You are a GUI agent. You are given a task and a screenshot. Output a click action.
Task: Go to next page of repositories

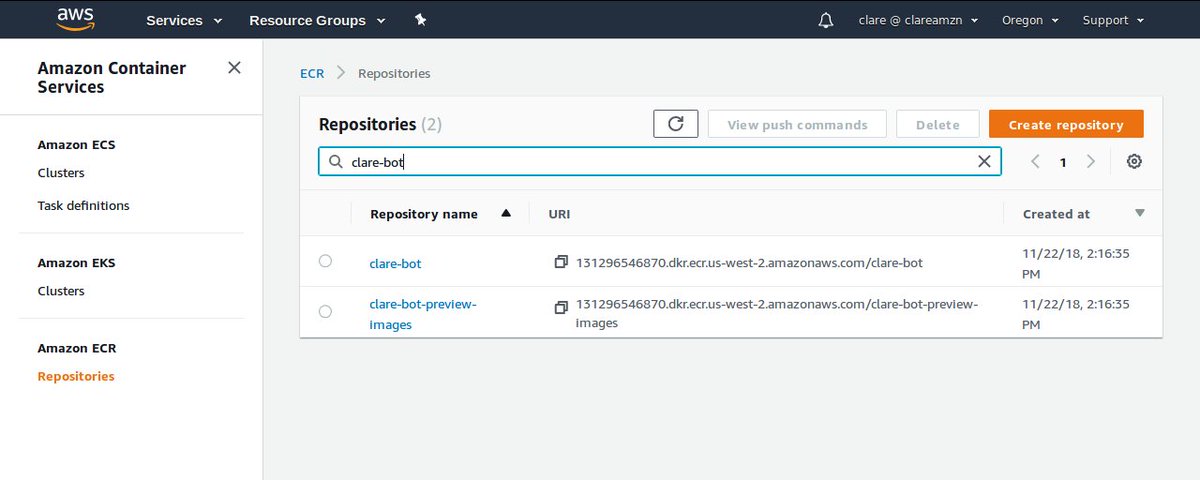1091,161
